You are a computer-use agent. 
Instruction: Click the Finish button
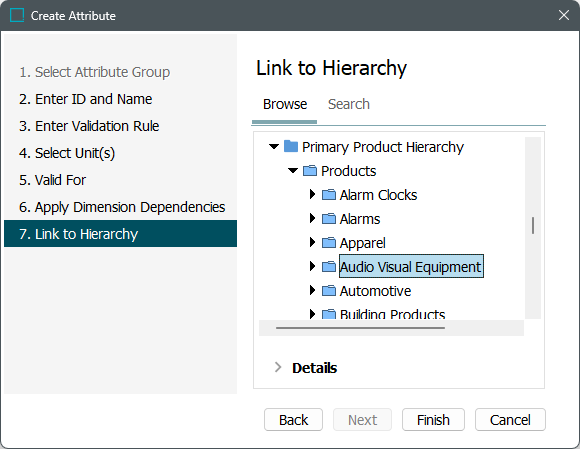pos(433,420)
